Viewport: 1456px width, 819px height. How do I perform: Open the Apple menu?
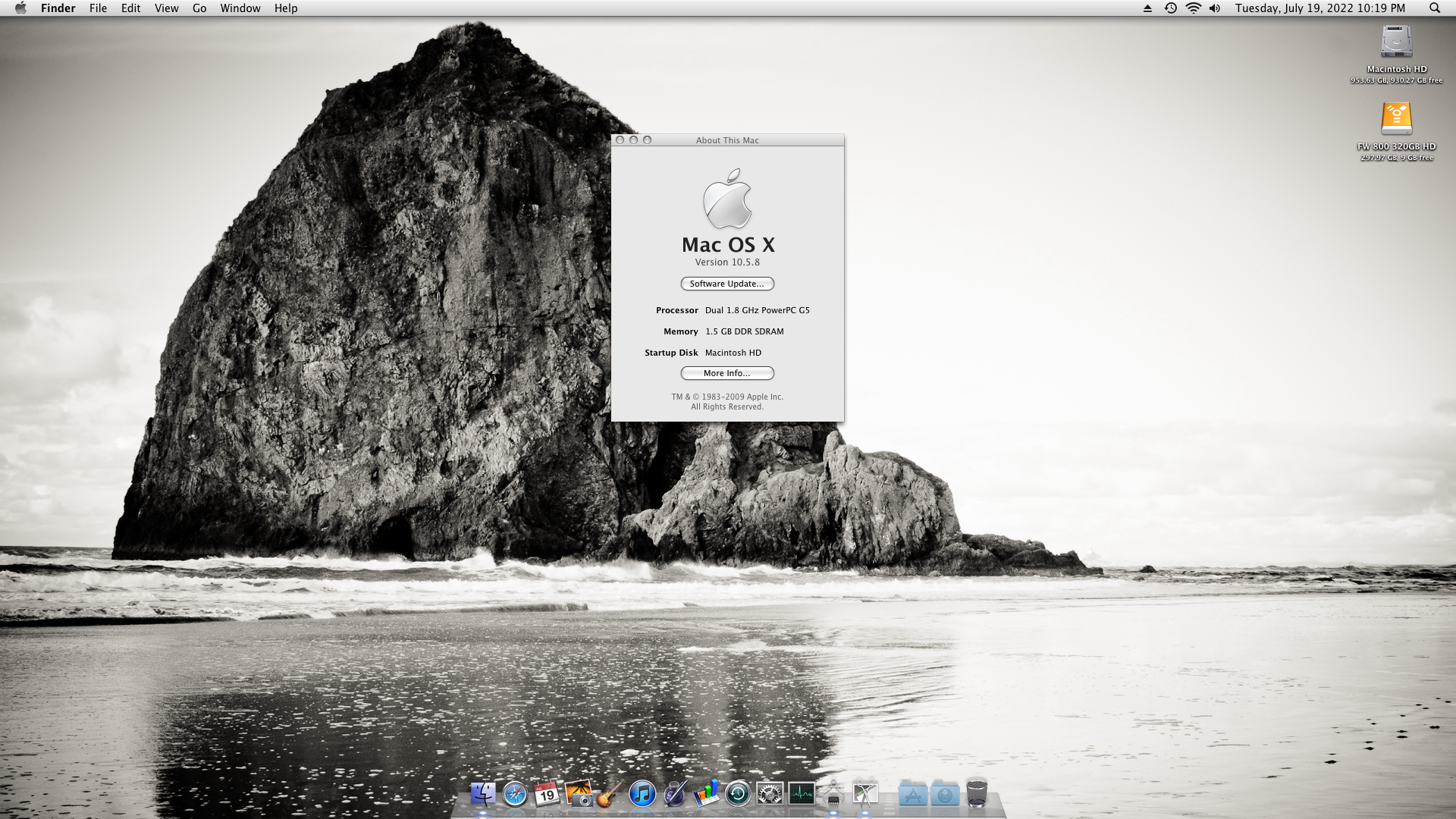(20, 8)
